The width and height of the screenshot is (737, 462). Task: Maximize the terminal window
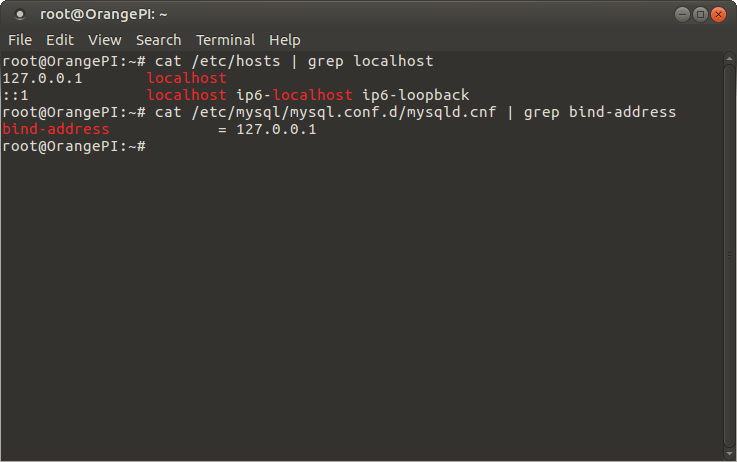(700, 15)
